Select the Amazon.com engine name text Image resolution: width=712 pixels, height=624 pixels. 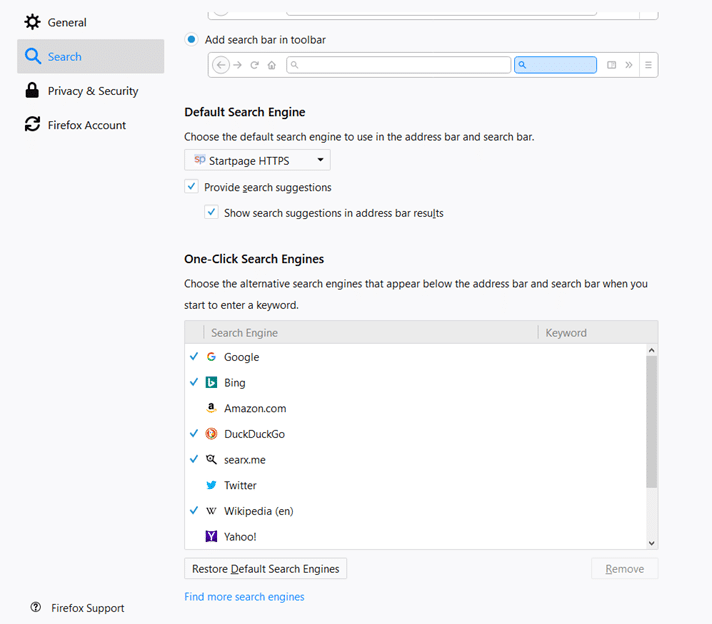tap(255, 408)
